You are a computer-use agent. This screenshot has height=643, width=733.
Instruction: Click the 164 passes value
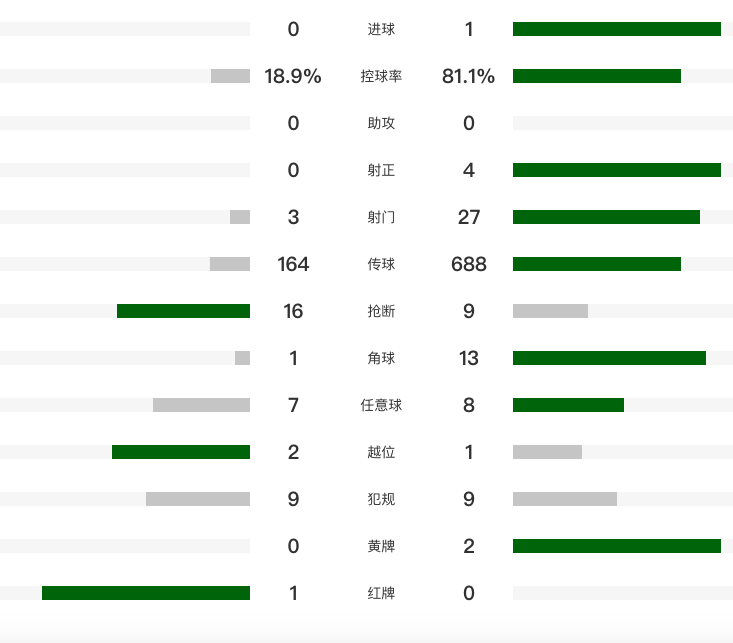pyautogui.click(x=293, y=264)
